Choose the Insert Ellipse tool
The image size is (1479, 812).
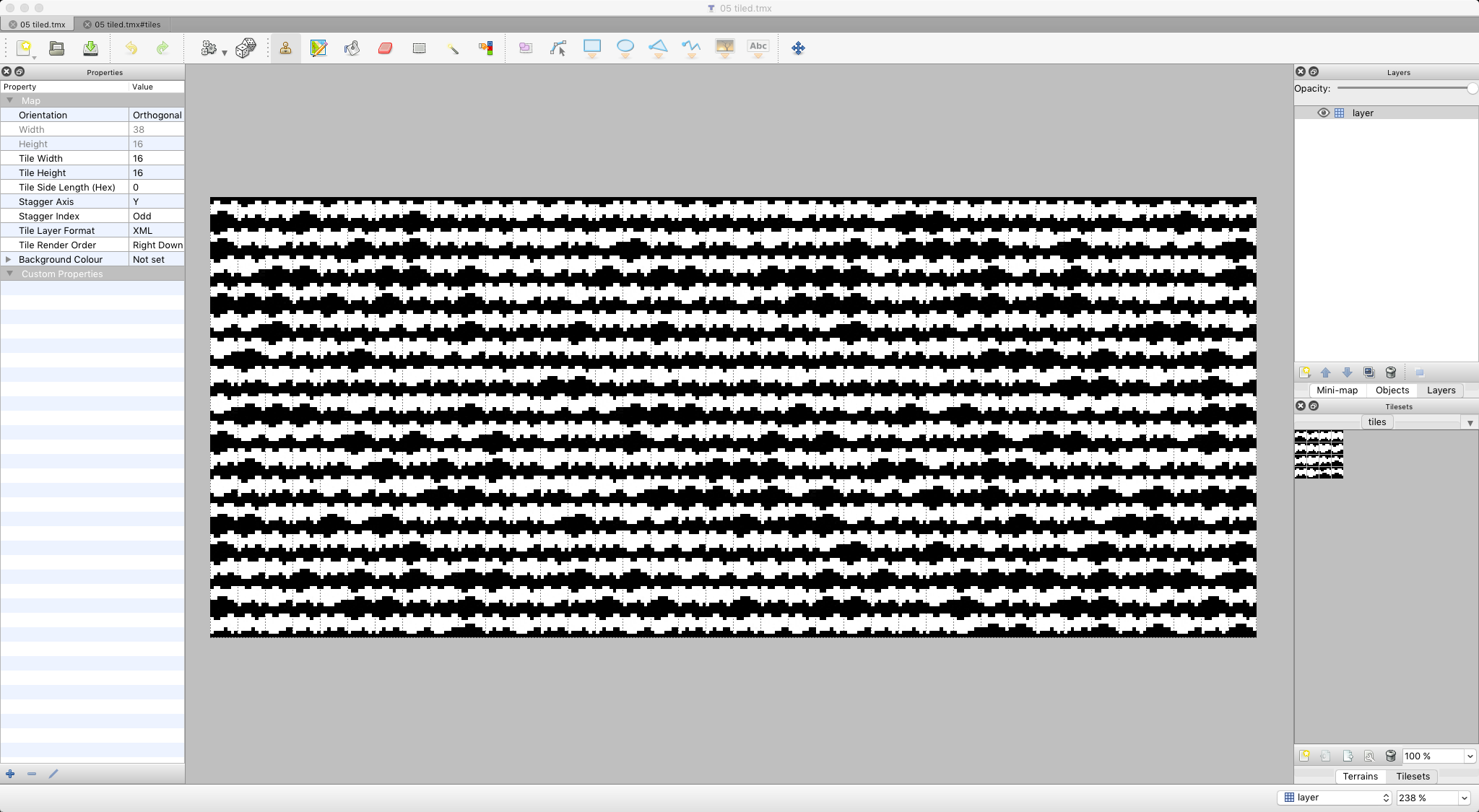pos(625,48)
